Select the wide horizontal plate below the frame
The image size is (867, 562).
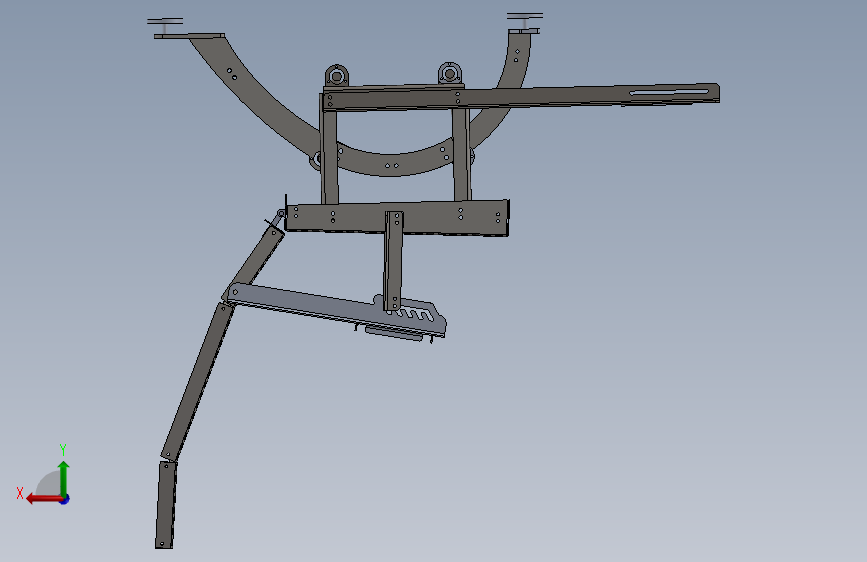coord(397,217)
